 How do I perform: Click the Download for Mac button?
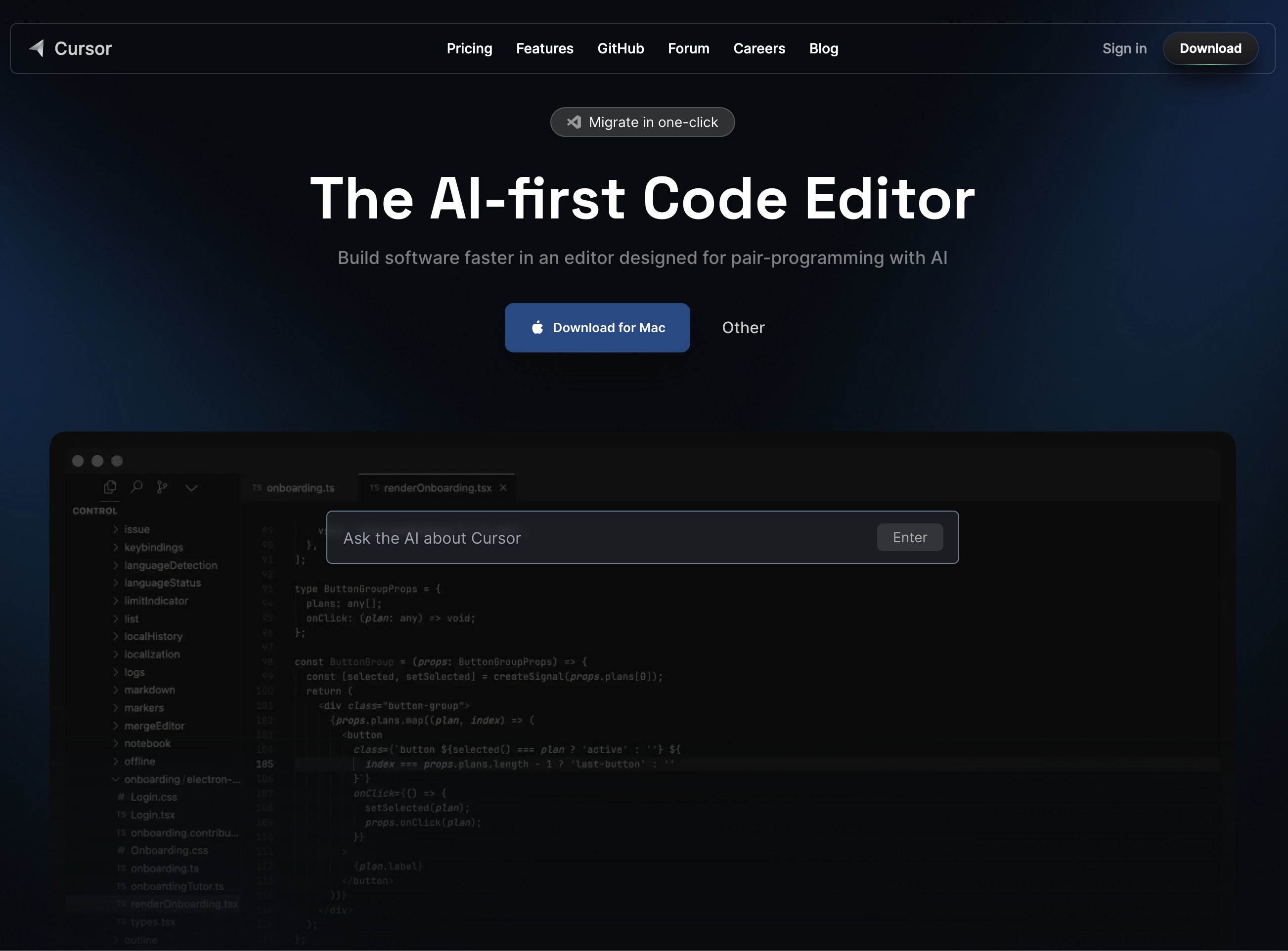(x=597, y=328)
